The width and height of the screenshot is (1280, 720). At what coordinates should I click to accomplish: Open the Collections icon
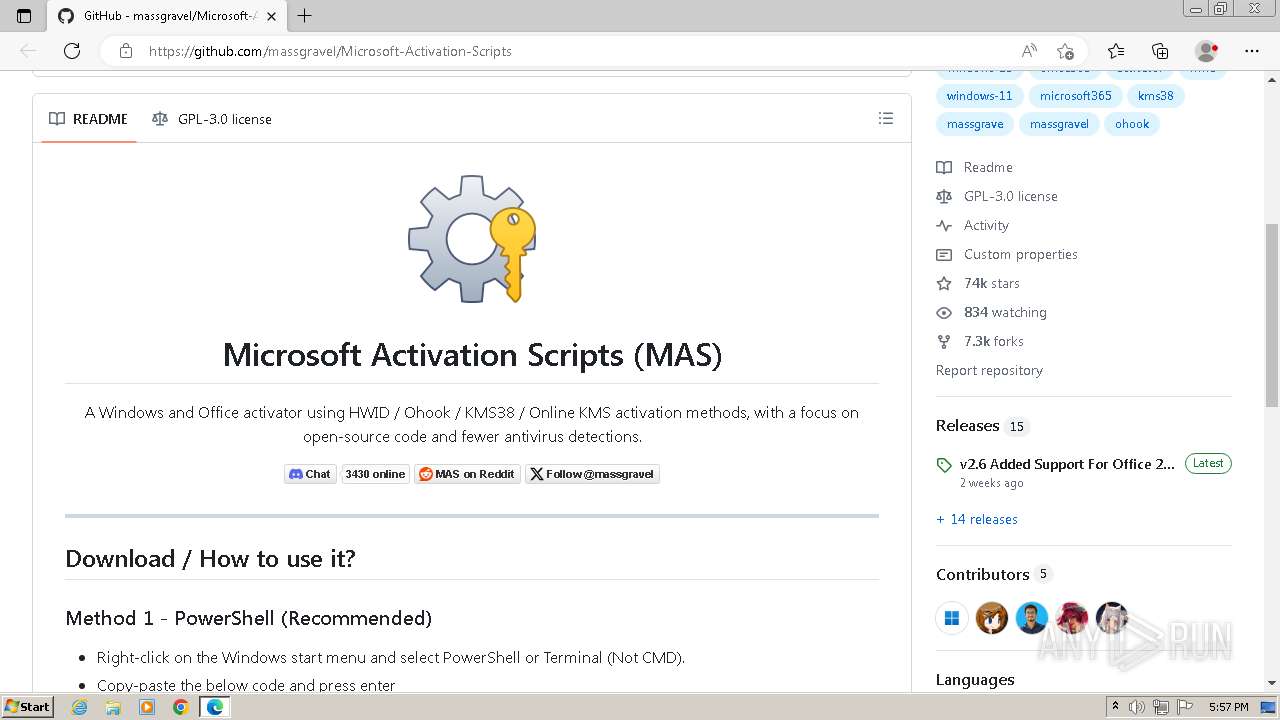[1160, 51]
